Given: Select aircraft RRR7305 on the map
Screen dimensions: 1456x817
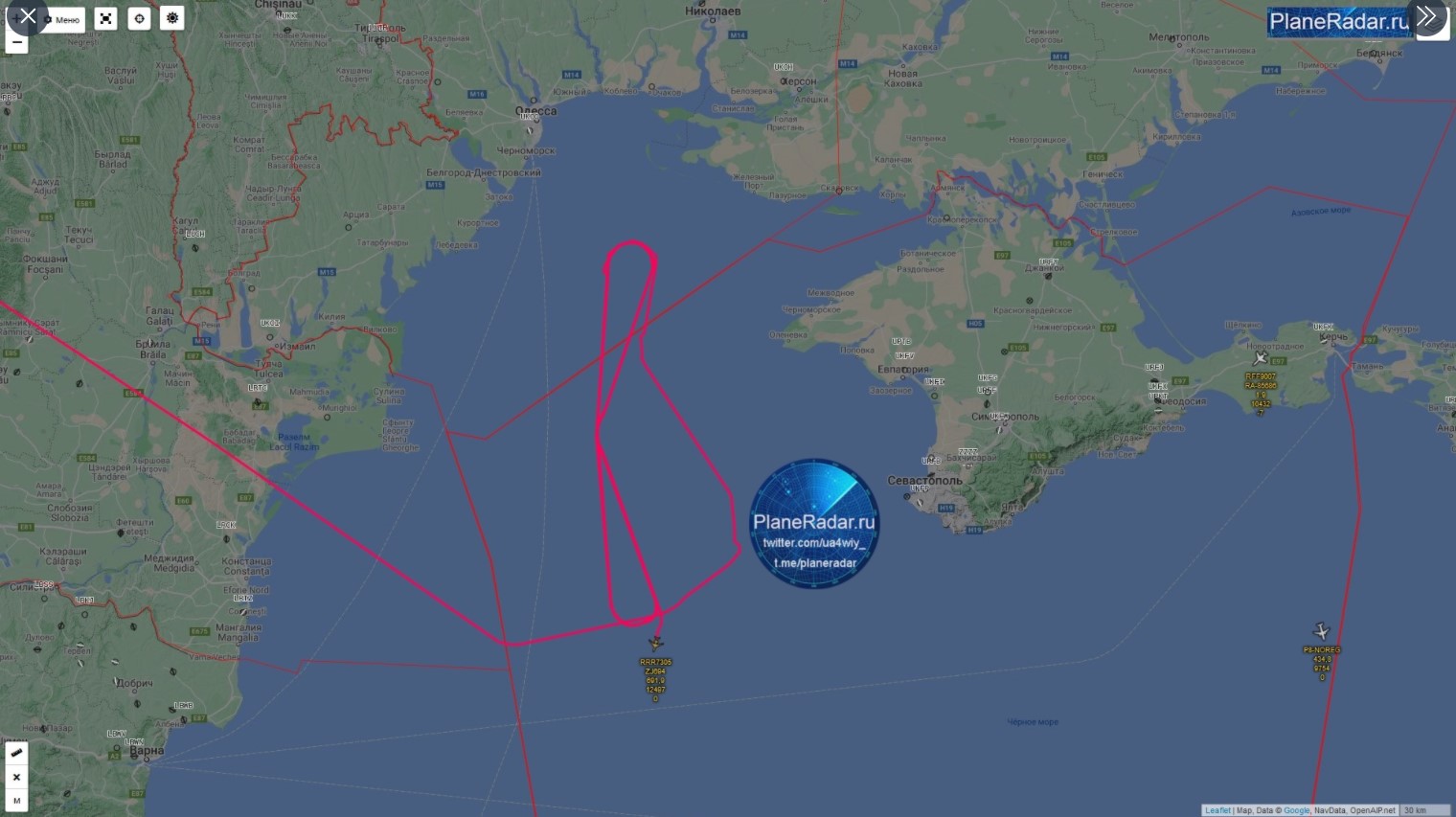Looking at the screenshot, I should point(656,643).
